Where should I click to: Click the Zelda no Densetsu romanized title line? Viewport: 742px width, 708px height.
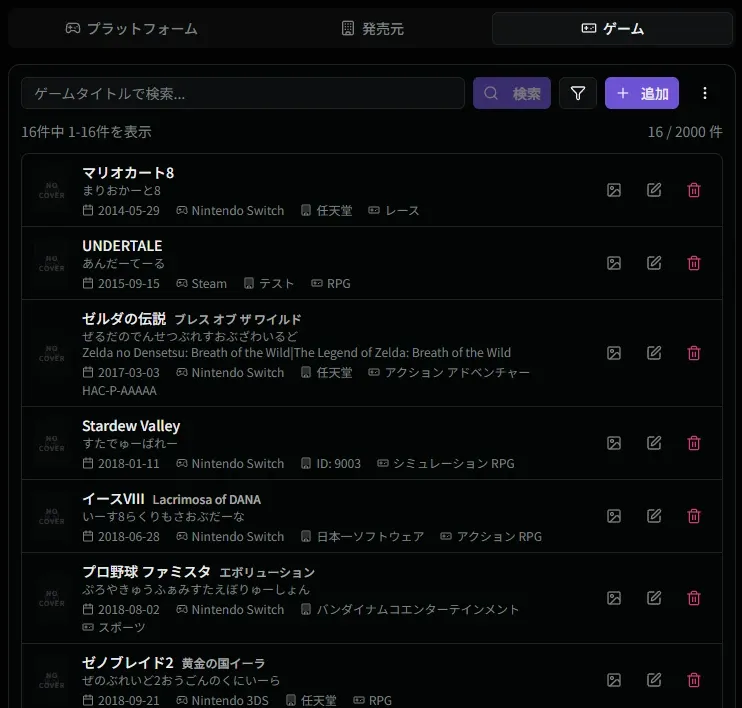click(x=296, y=353)
